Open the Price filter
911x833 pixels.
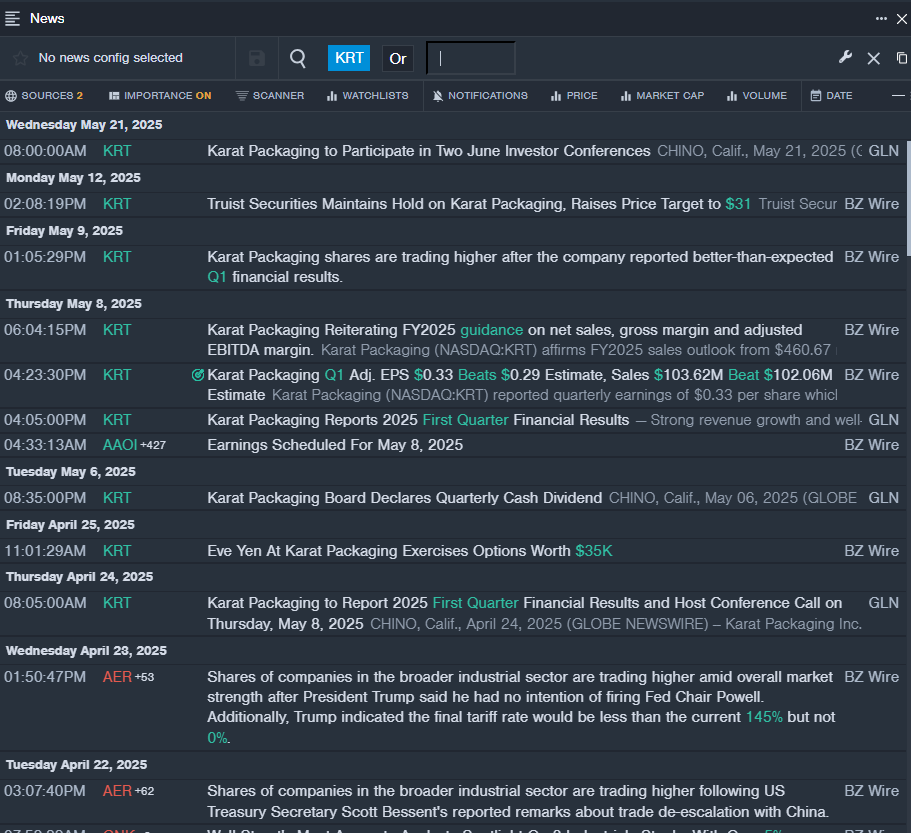pos(574,96)
